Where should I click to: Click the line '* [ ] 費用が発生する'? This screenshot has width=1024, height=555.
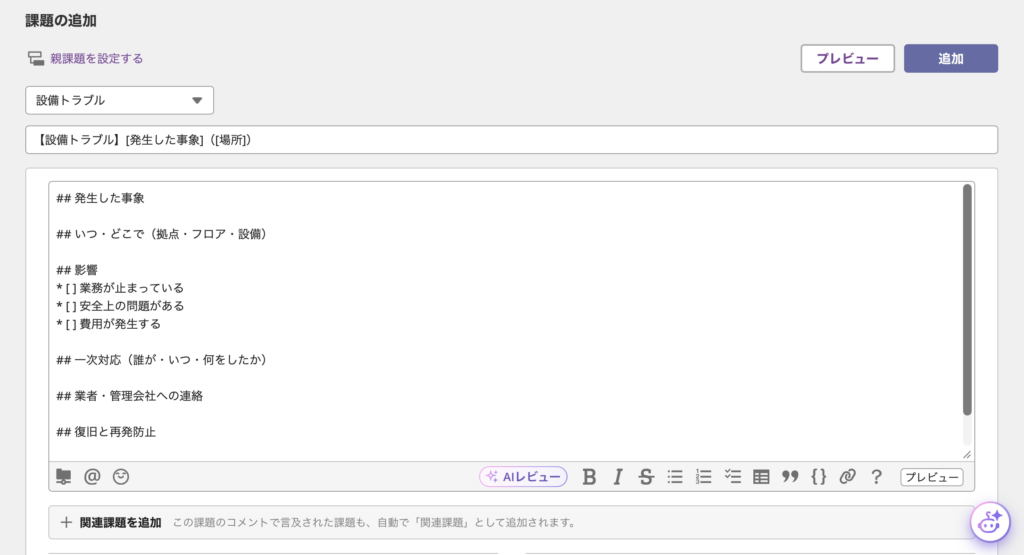click(108, 324)
